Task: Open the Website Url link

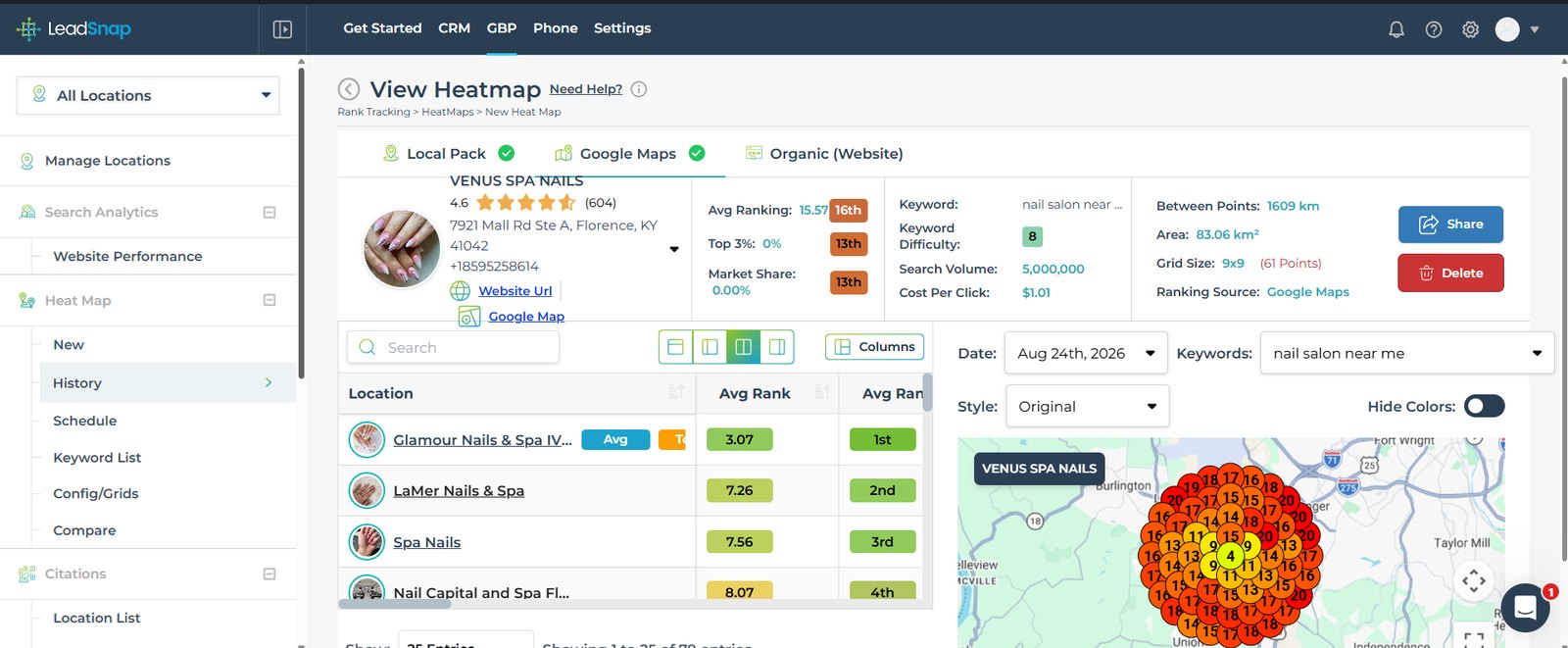Action: pyautogui.click(x=515, y=291)
